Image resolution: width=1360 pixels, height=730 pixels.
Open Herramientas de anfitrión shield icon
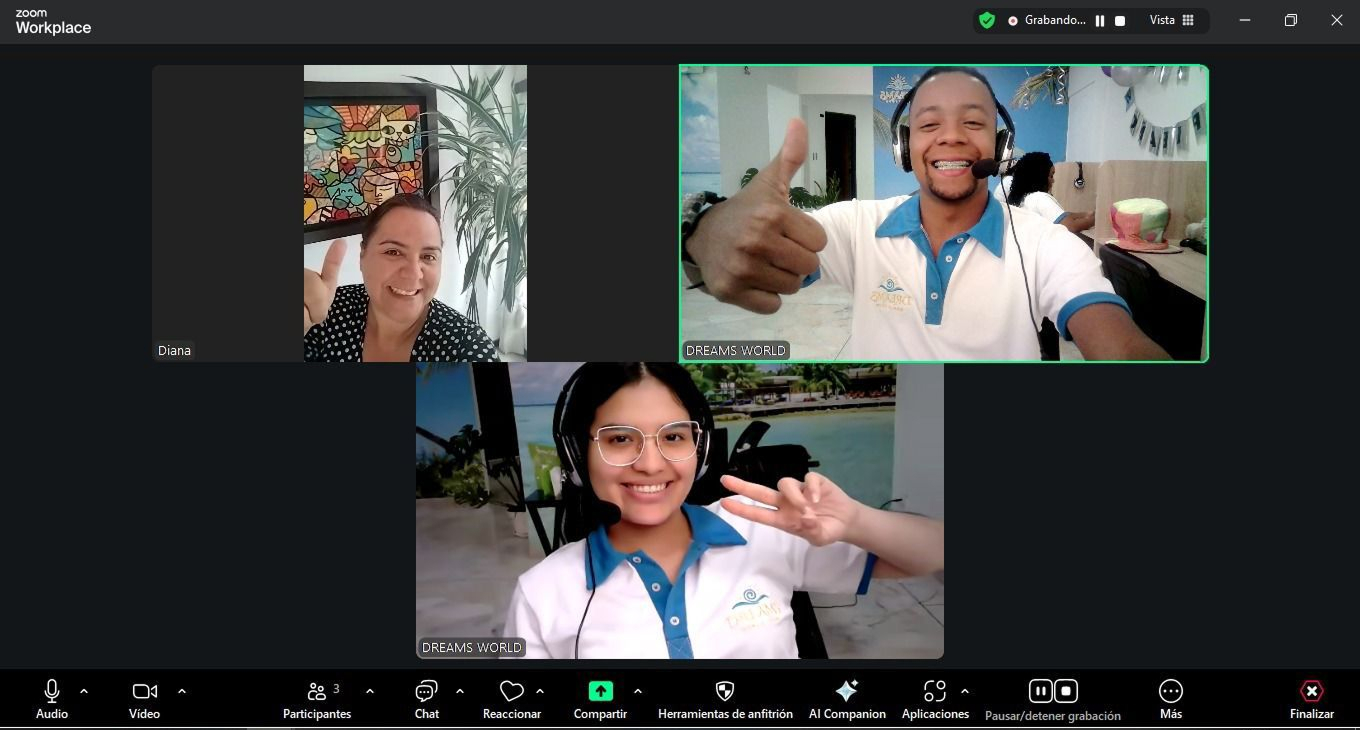[725, 691]
